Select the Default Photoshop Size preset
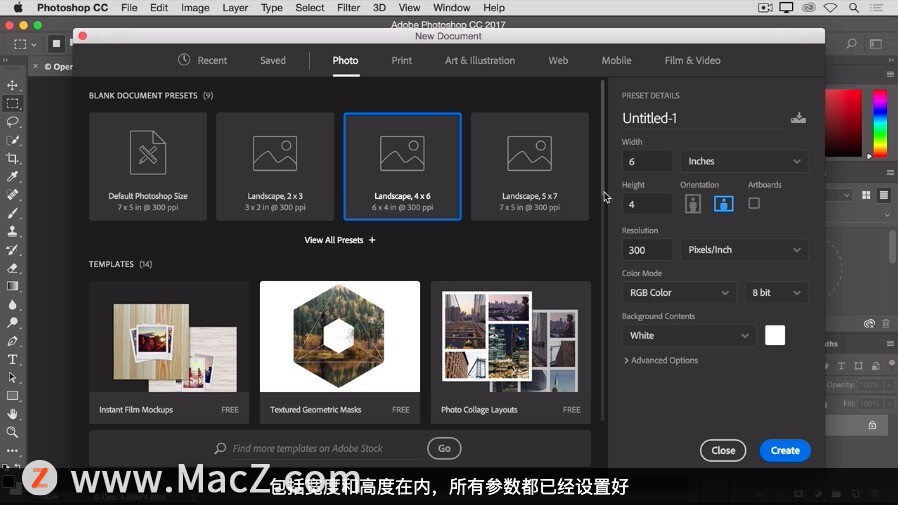This screenshot has height=505, width=898. [148, 167]
